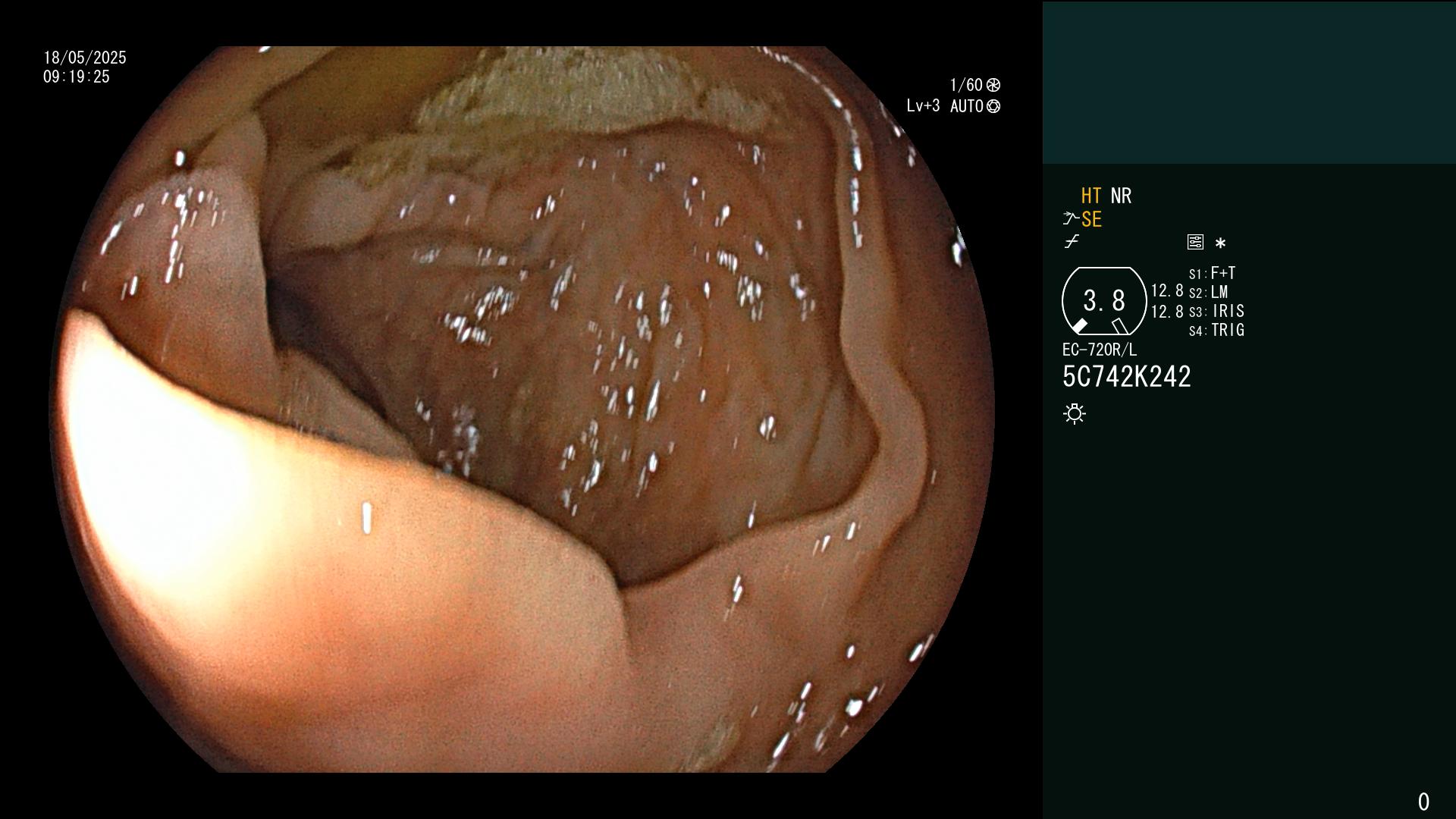Click the S2: LM switch assignment

[1208, 293]
